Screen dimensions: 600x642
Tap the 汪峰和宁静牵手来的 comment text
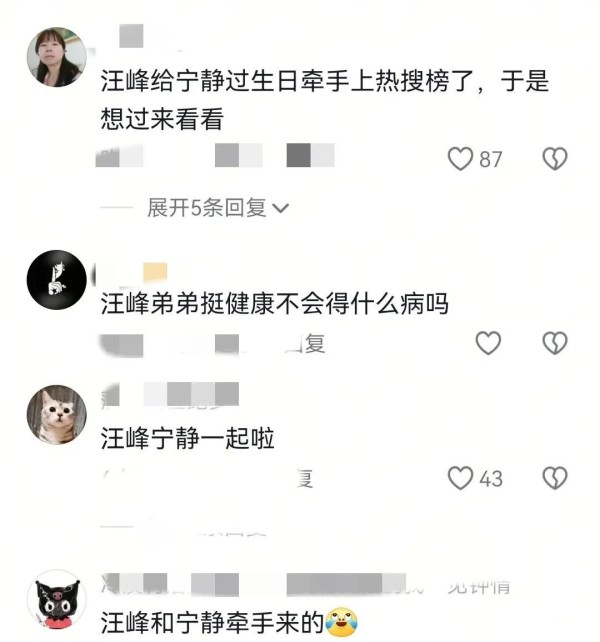(x=212, y=623)
